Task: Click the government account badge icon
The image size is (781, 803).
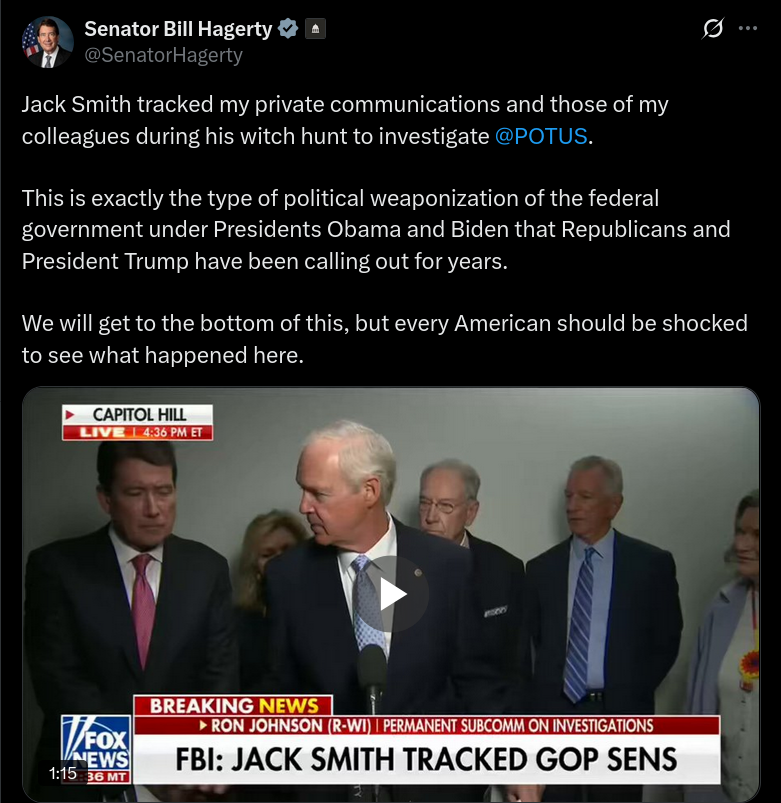Action: [315, 29]
